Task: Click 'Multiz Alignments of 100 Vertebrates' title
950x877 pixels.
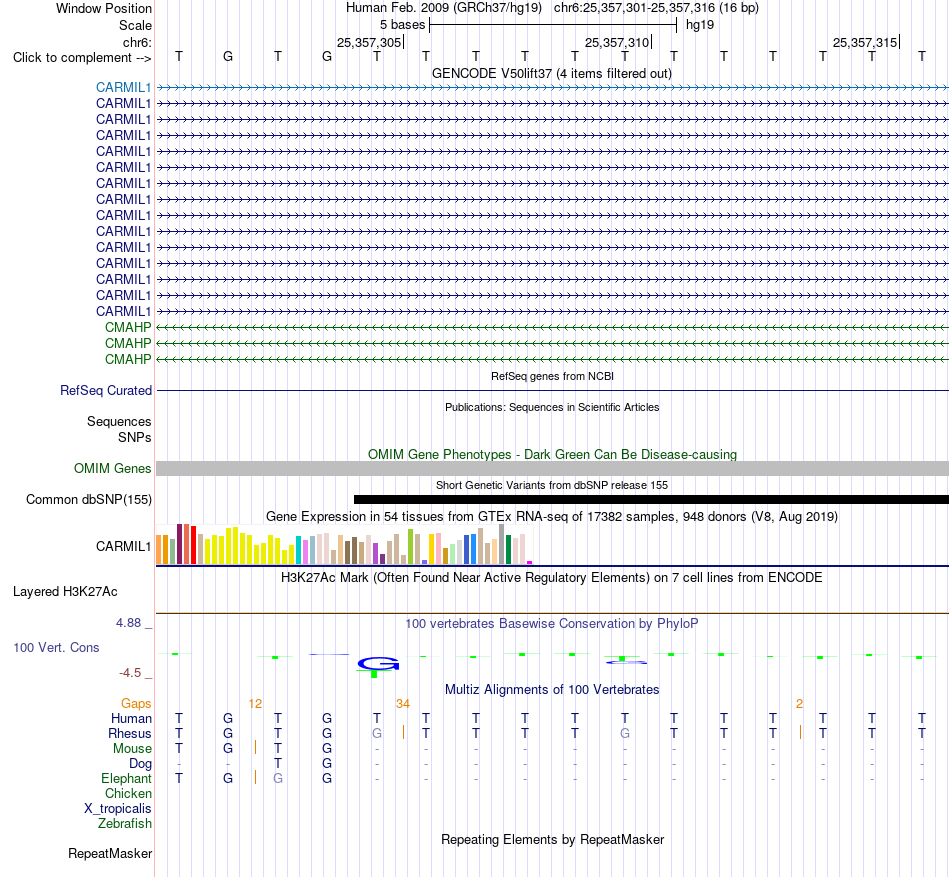Action: pos(552,689)
